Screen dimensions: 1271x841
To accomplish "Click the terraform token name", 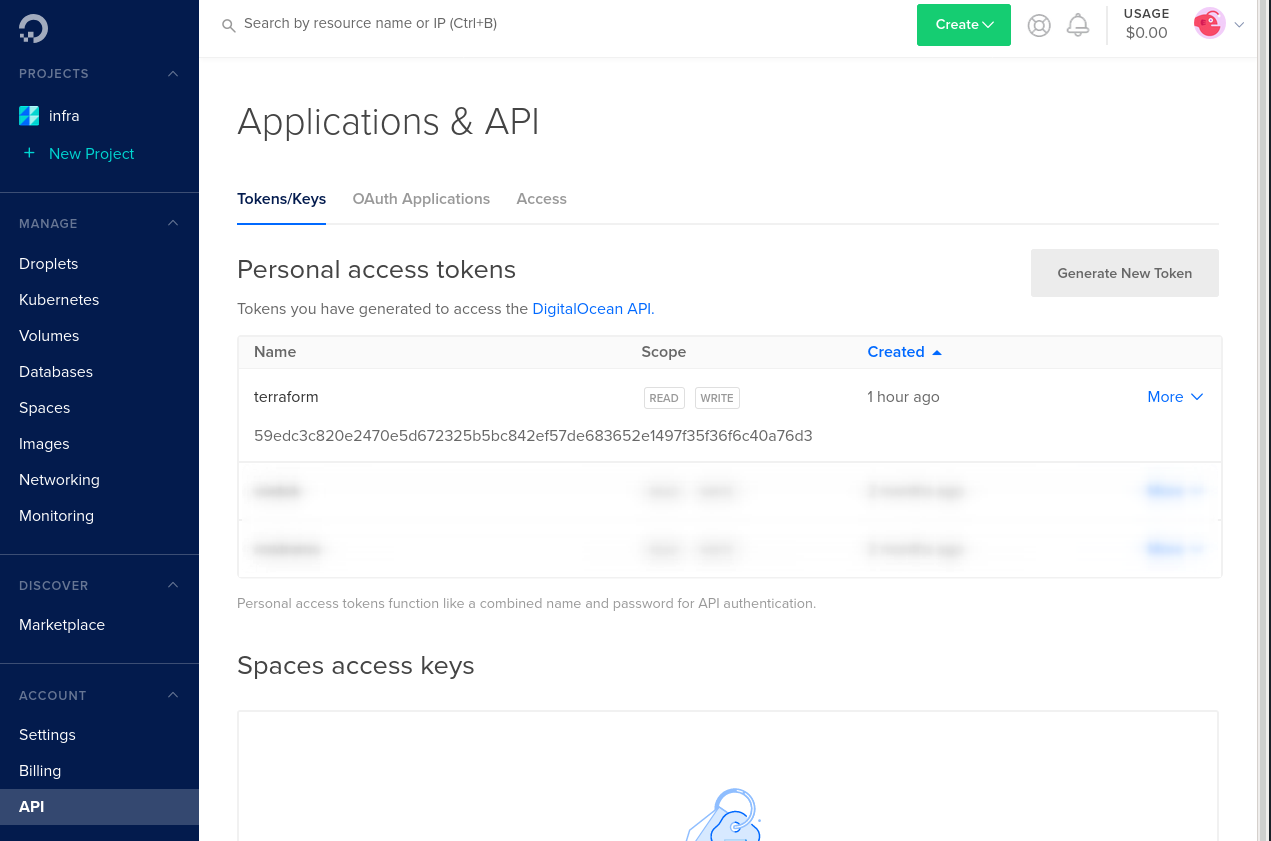I will 286,397.
